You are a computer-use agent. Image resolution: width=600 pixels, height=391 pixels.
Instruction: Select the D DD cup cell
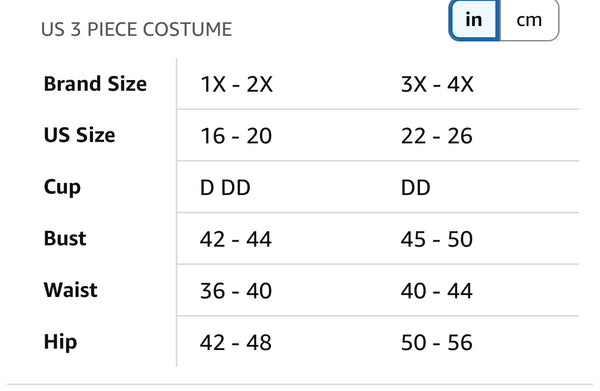click(225, 188)
